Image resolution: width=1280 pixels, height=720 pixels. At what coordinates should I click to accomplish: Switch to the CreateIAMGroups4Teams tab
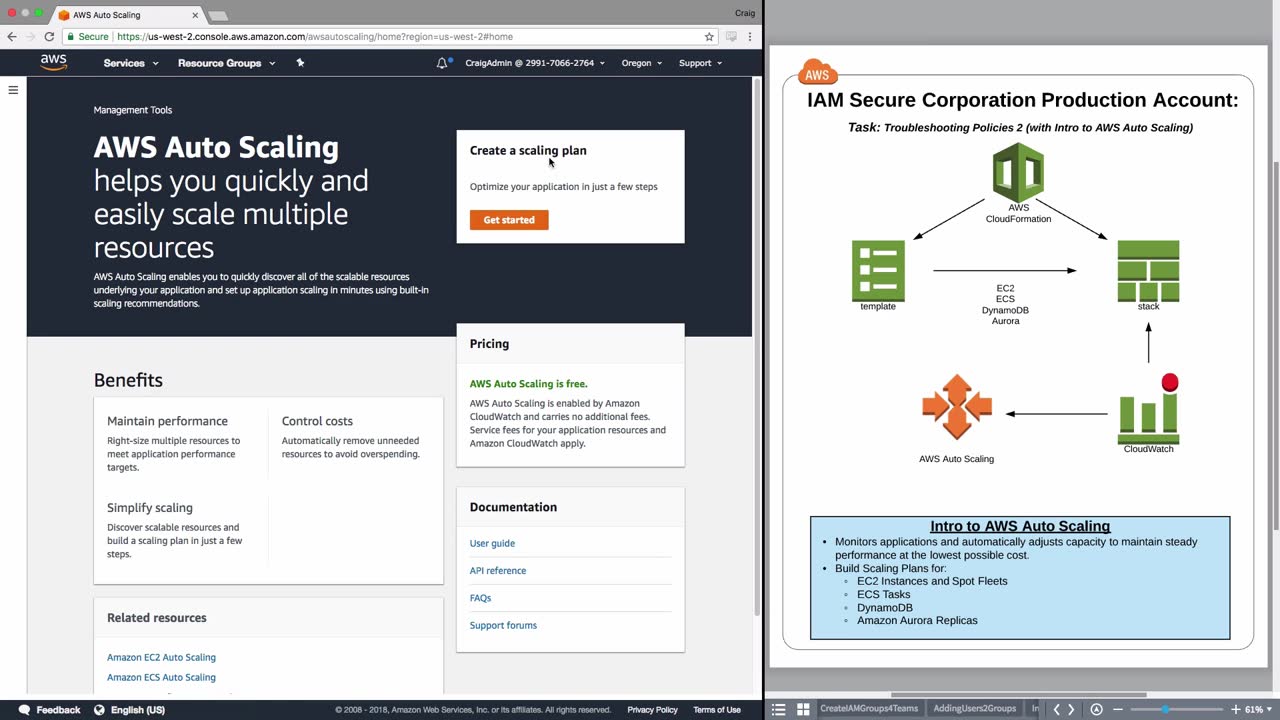pyautogui.click(x=869, y=709)
